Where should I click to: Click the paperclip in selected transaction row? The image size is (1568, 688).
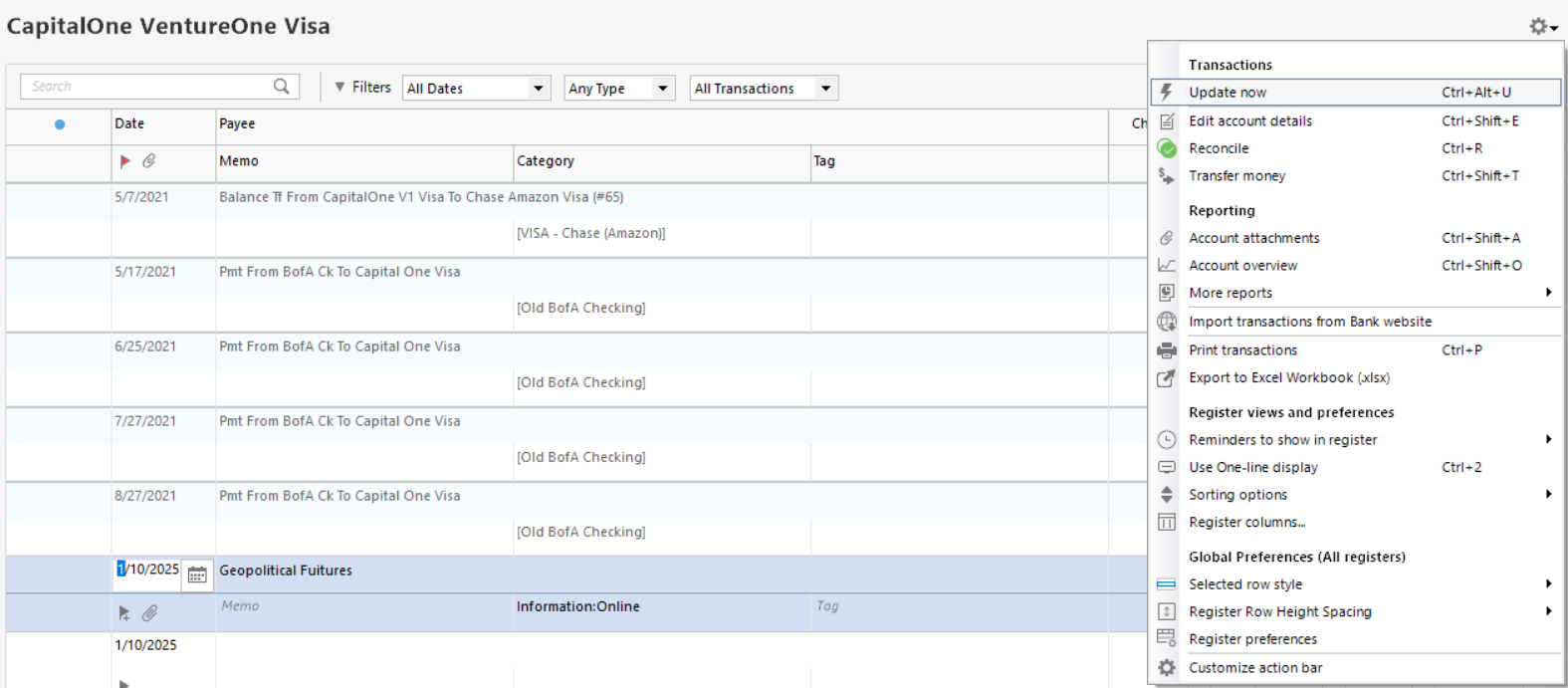pos(149,613)
